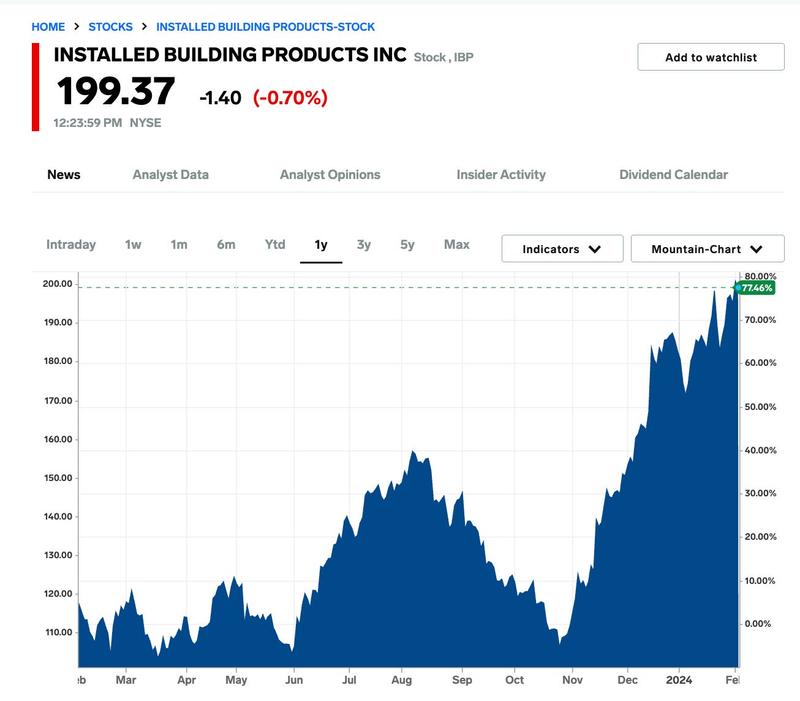Click the 0.00% percentage axis label
The image size is (800, 701).
click(758, 624)
